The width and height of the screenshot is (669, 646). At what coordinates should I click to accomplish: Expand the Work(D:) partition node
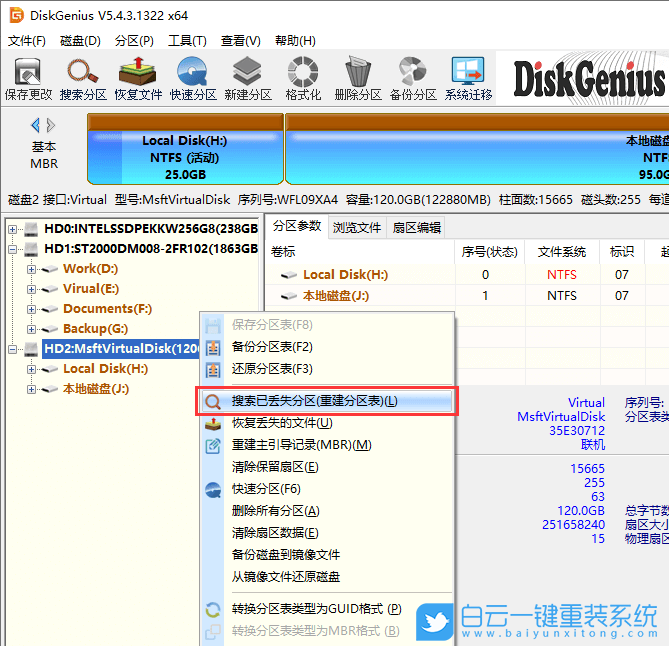(x=31, y=269)
